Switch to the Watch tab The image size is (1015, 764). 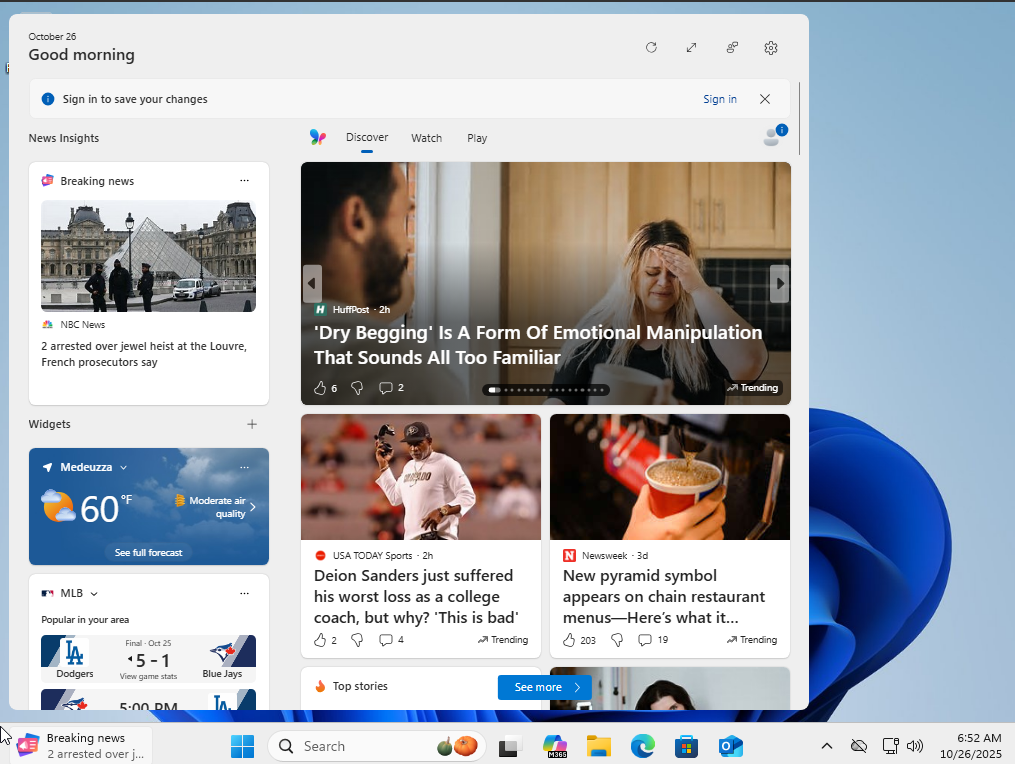click(426, 138)
